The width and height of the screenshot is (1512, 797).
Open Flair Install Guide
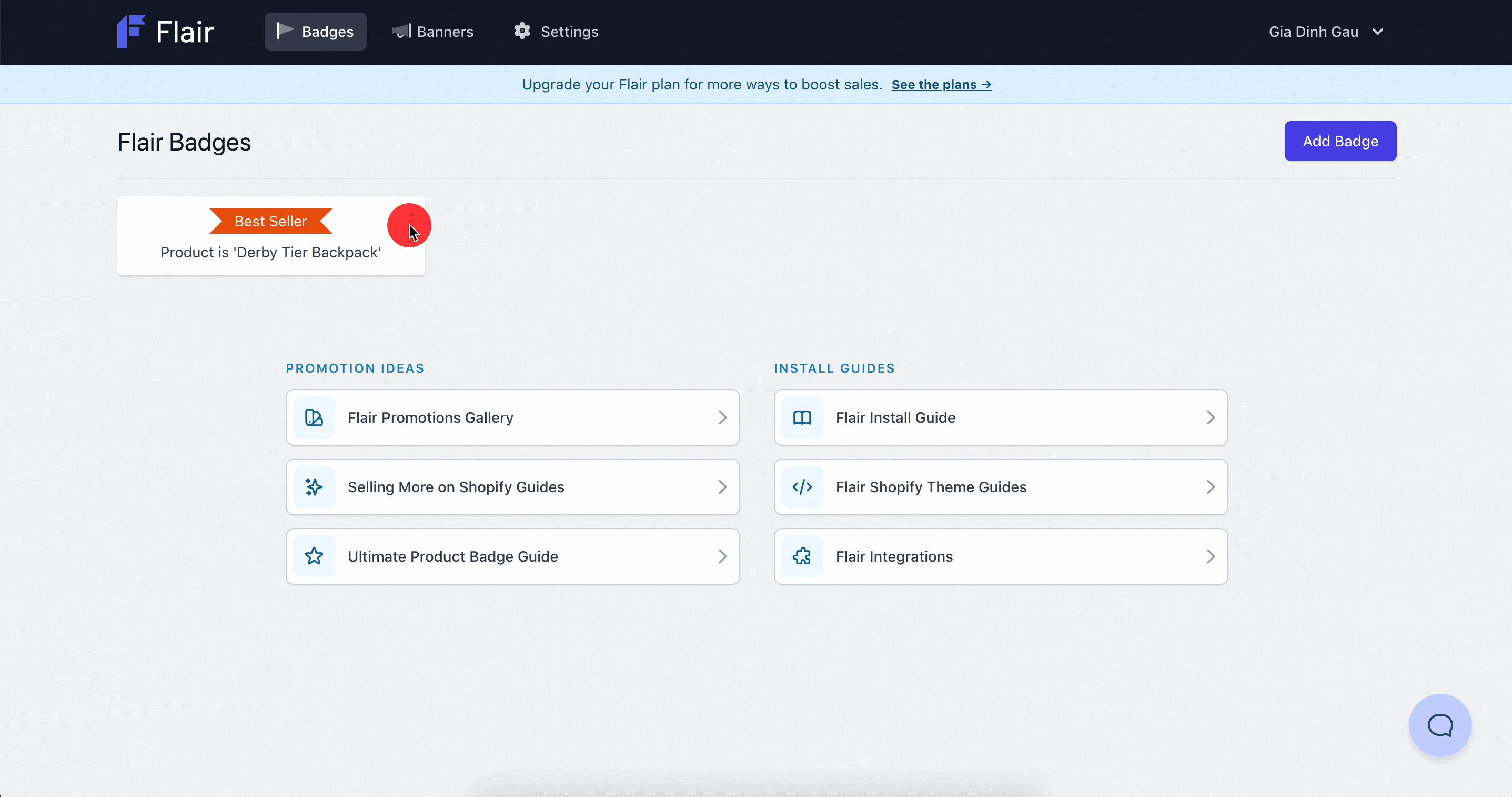click(x=1001, y=417)
